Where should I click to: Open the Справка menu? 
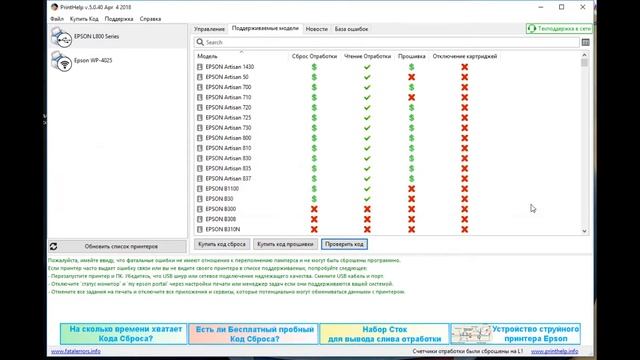pyautogui.click(x=150, y=19)
